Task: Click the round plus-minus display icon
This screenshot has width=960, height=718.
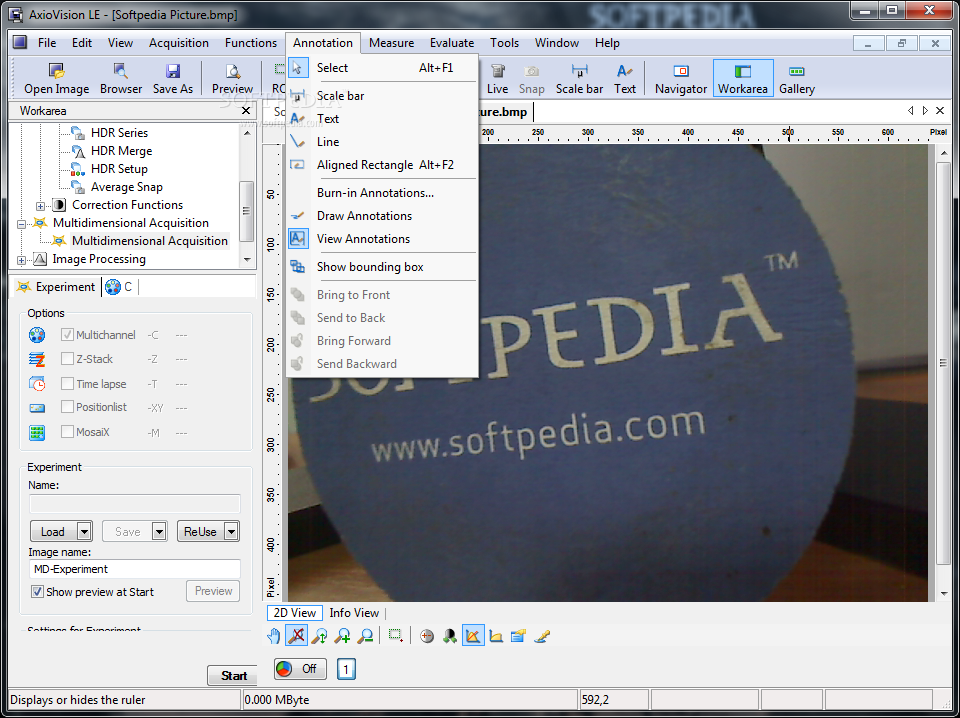Action: [x=427, y=636]
